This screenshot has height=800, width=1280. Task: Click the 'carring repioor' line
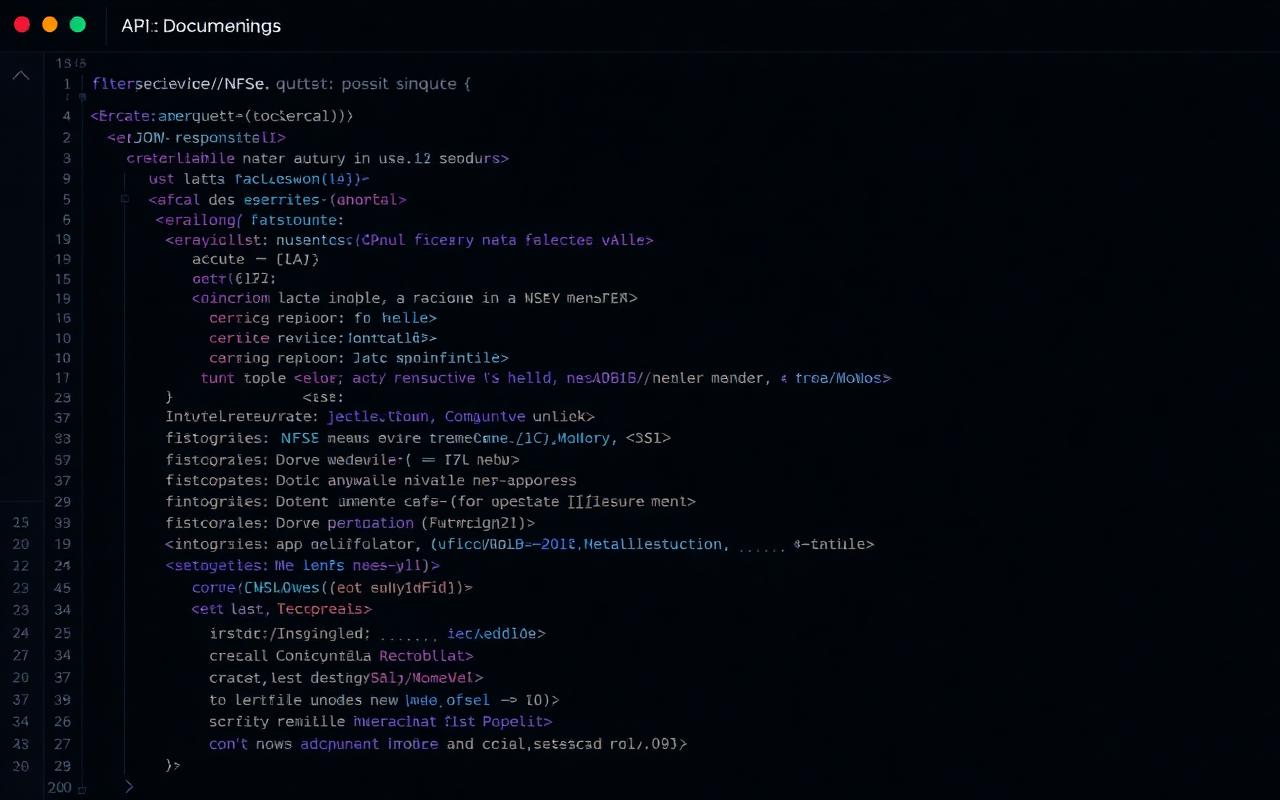click(x=359, y=357)
